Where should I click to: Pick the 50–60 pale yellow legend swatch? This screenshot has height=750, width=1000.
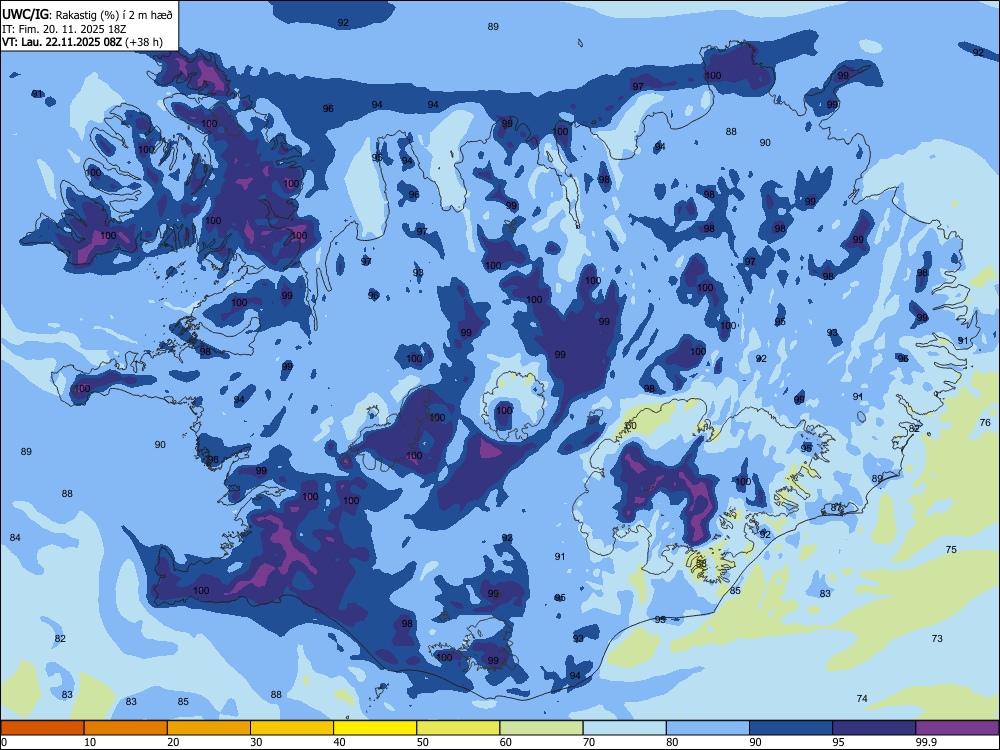coord(458,728)
